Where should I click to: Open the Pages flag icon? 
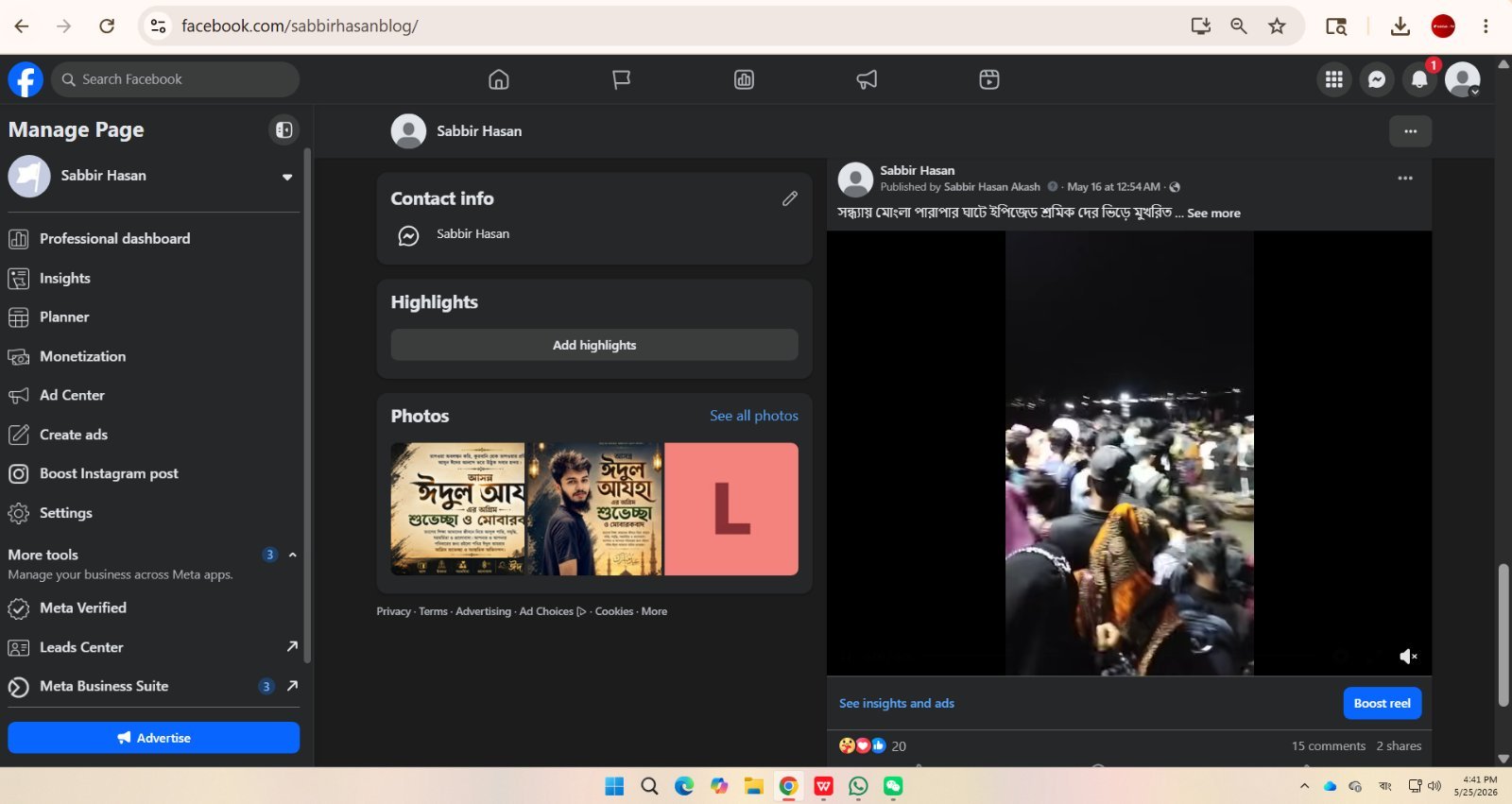pyautogui.click(x=621, y=79)
